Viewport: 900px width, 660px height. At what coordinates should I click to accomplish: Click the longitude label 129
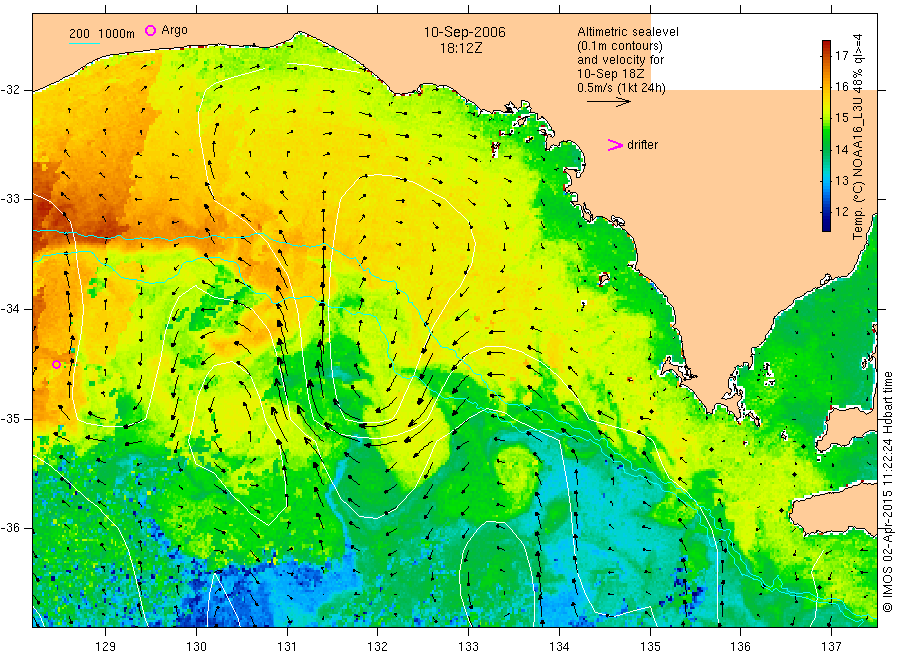click(106, 646)
